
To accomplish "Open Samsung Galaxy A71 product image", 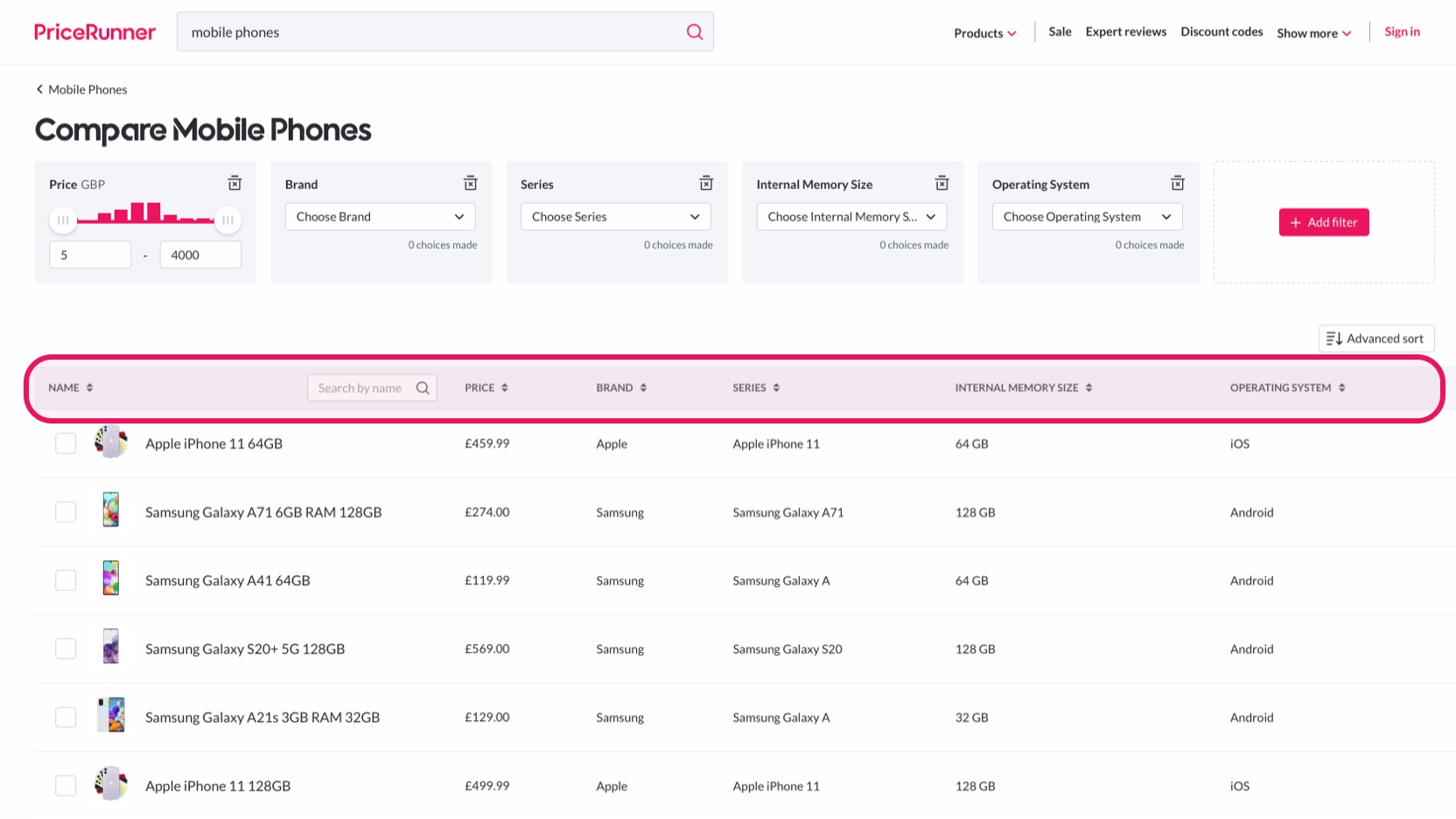I will tap(111, 510).
